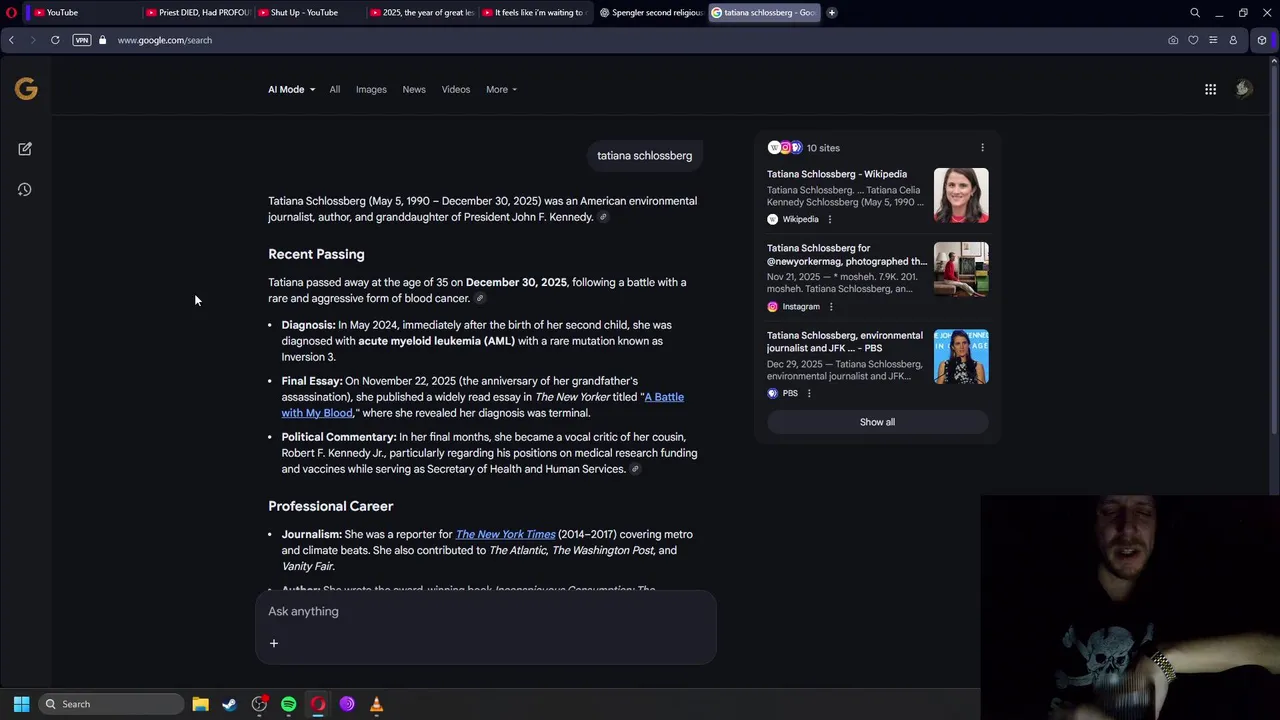
Task: Open Tor Browser from the taskbar
Action: 347,704
